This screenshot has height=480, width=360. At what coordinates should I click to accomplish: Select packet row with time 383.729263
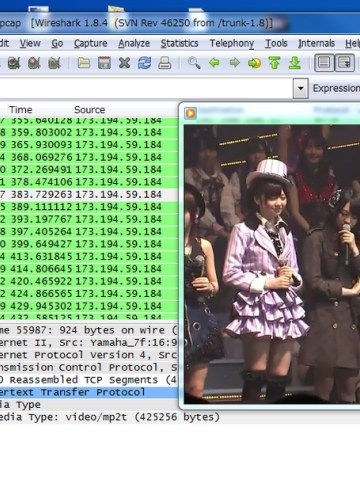[x=89, y=194]
